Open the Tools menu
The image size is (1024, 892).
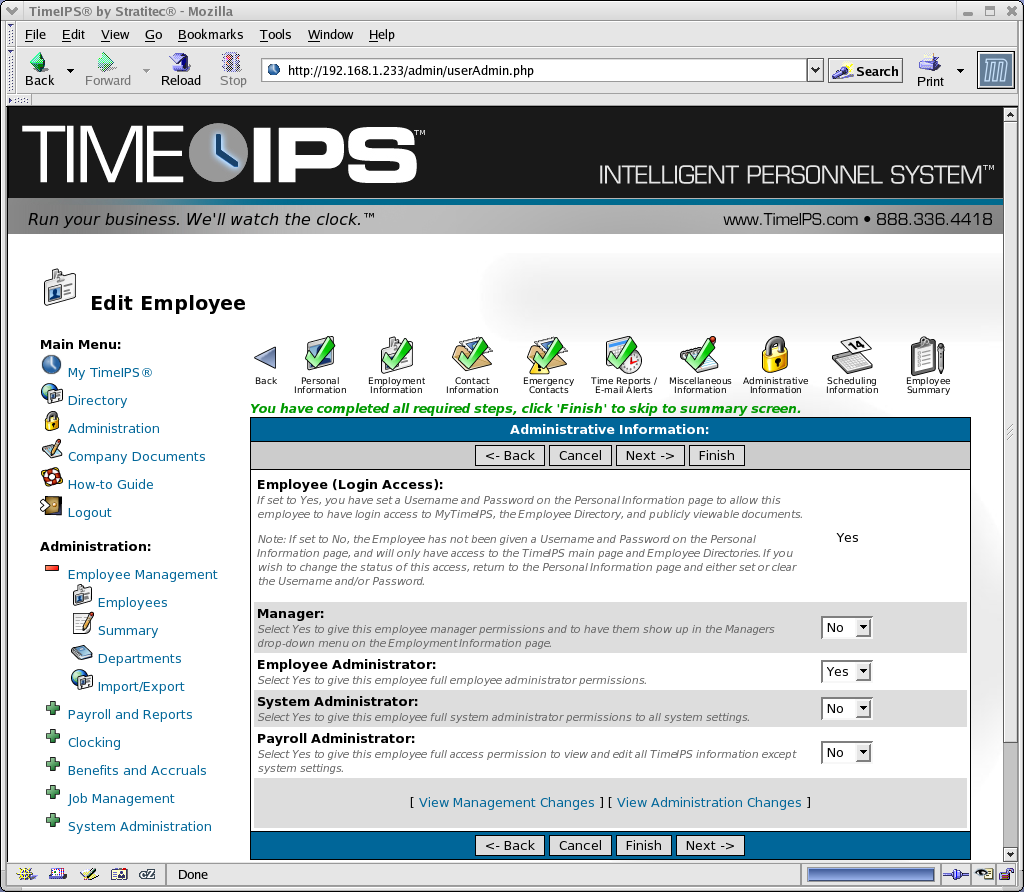(275, 35)
